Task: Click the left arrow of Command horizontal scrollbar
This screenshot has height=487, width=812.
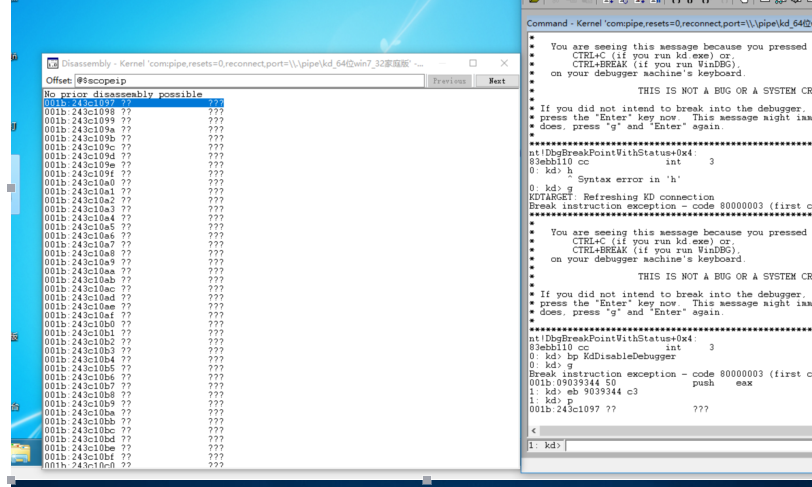Action: click(534, 431)
